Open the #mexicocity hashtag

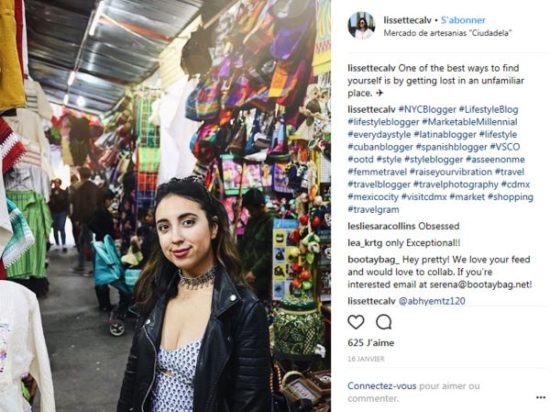coord(373,197)
